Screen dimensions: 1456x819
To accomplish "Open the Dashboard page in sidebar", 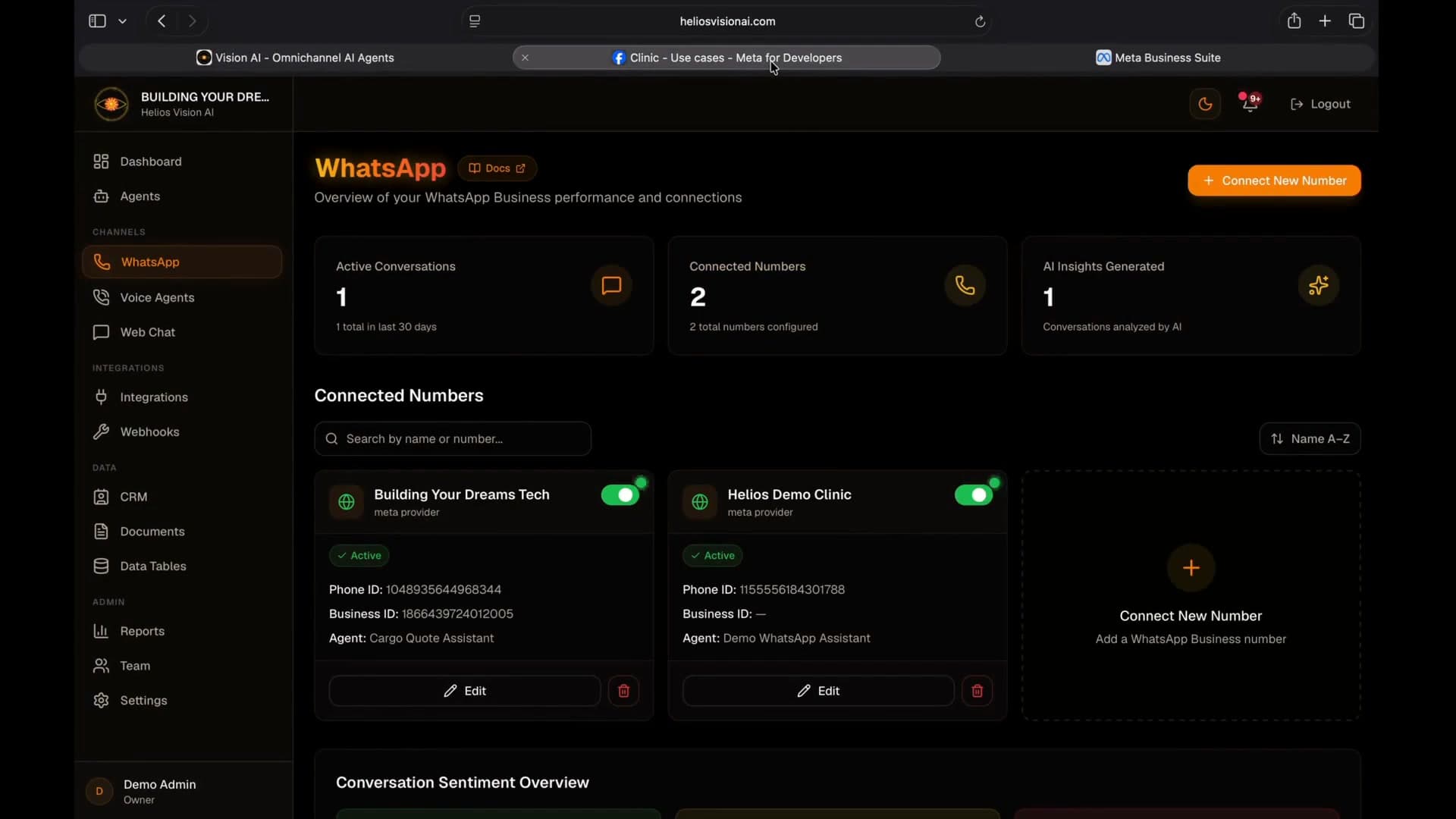I will tap(182, 162).
